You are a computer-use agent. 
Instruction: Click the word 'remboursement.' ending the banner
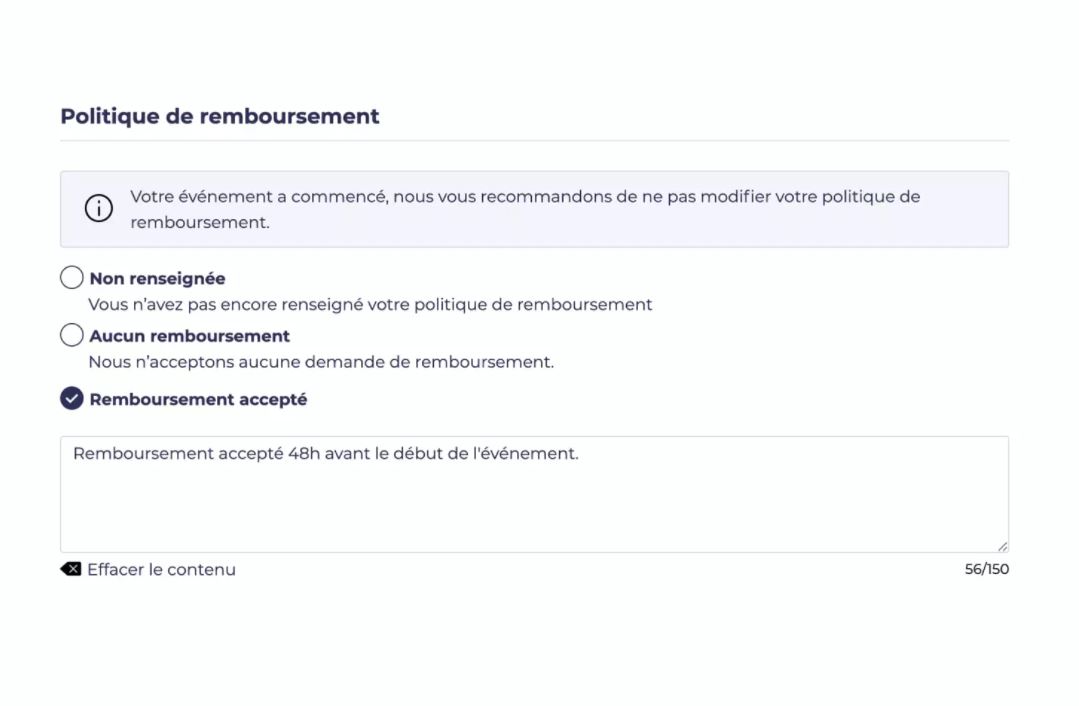click(200, 222)
